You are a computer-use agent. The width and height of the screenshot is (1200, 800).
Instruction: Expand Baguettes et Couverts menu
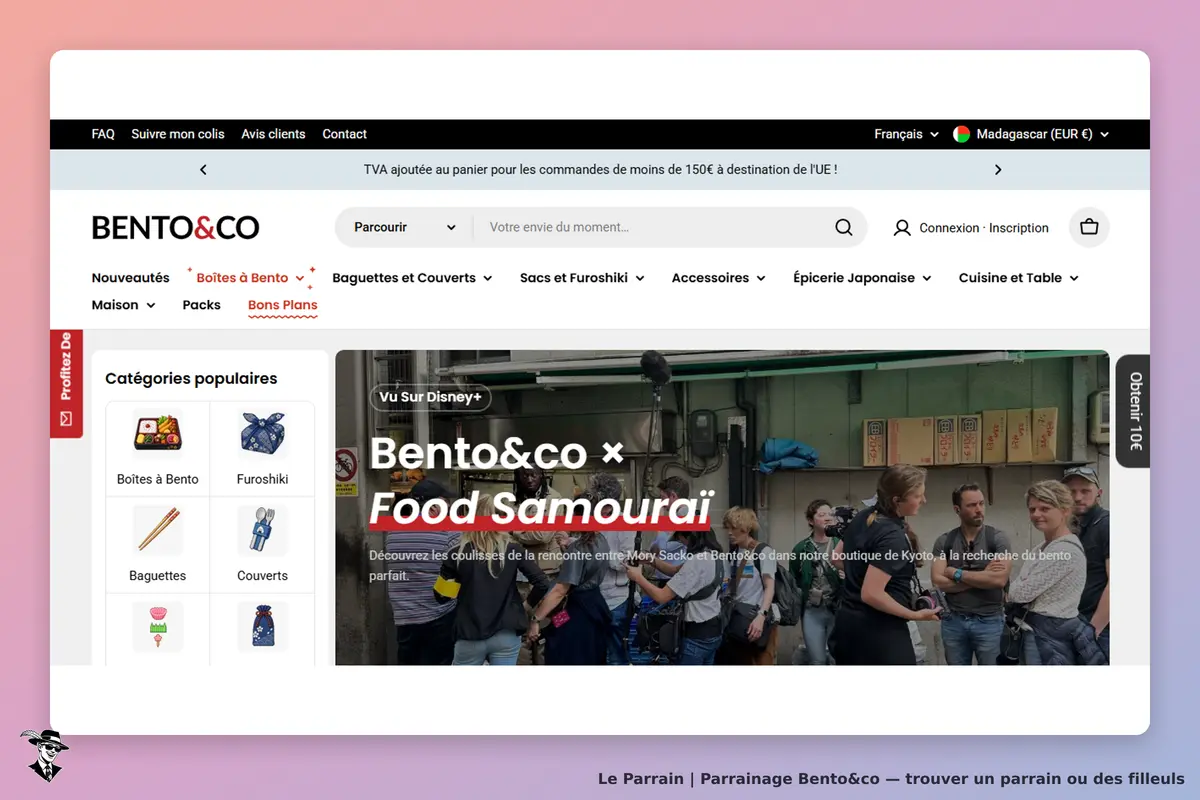pos(412,278)
